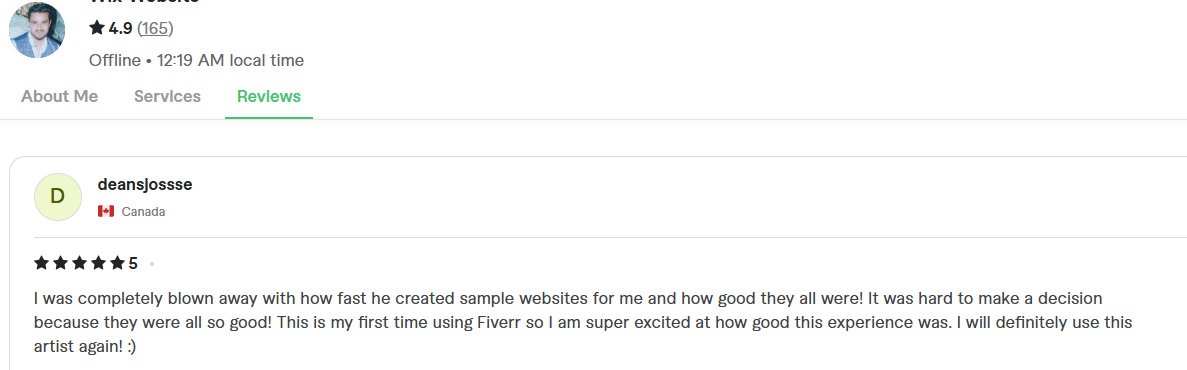1187x370 pixels.
Task: Open the (165) reviews count link
Action: pyautogui.click(x=155, y=29)
